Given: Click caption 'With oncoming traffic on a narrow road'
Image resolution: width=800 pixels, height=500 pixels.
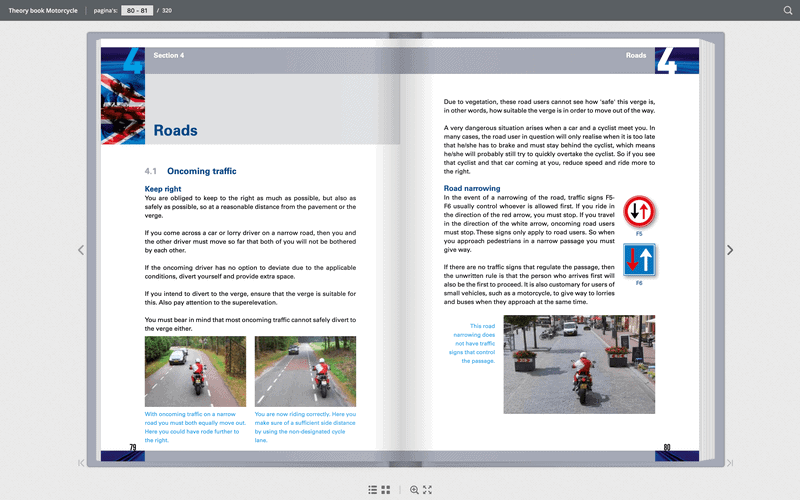Looking at the screenshot, I should click(195, 427).
